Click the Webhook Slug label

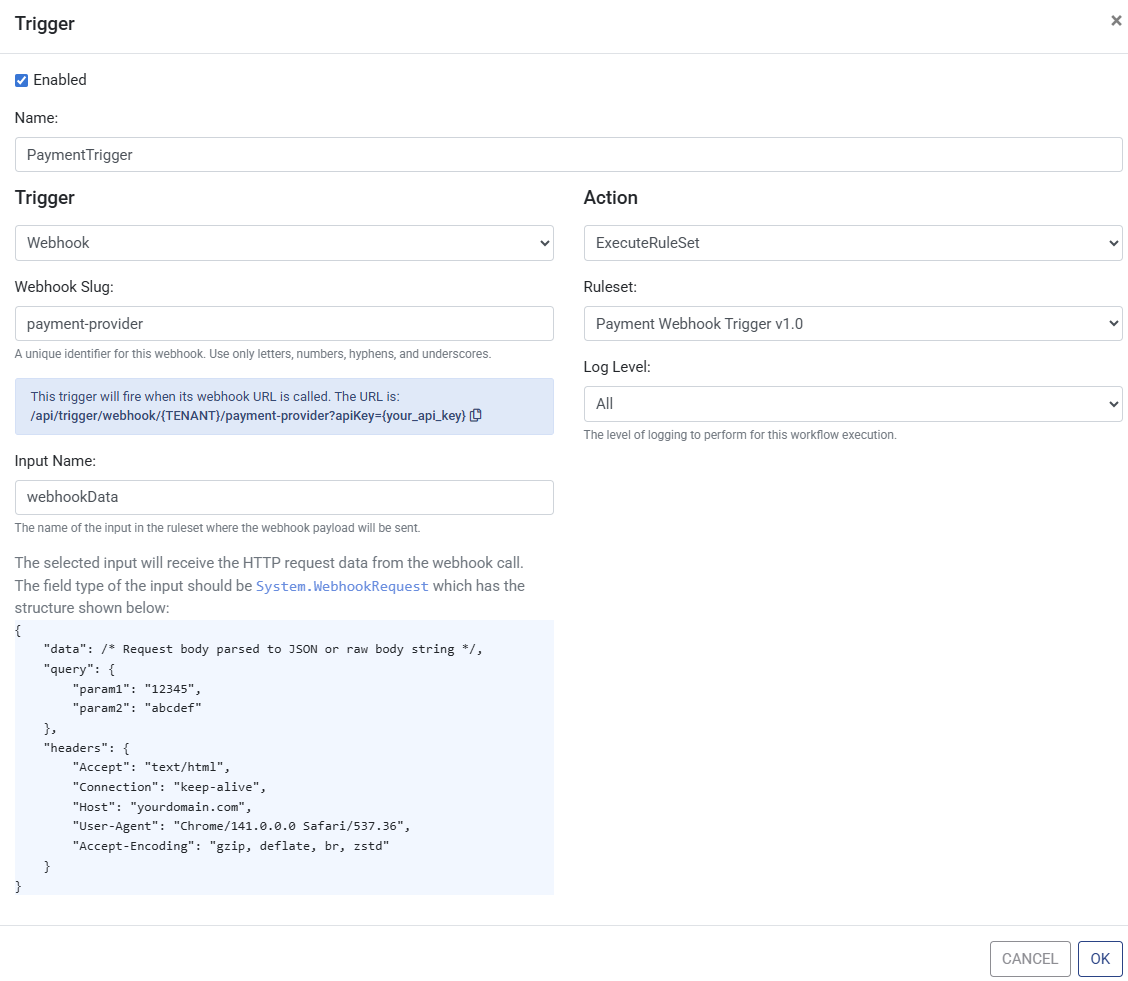tap(64, 287)
